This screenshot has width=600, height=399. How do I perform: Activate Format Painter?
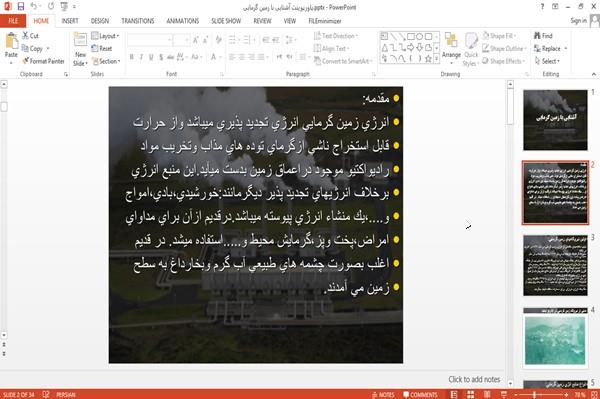[x=43, y=61]
